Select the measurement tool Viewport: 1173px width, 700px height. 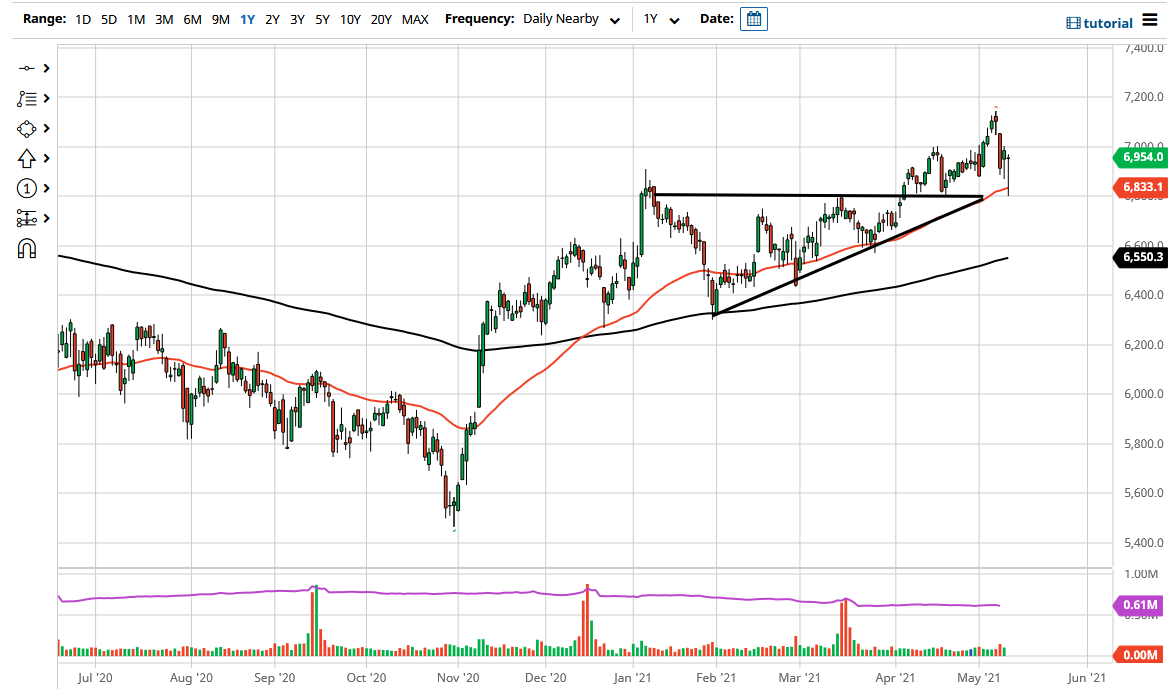pyautogui.click(x=27, y=218)
